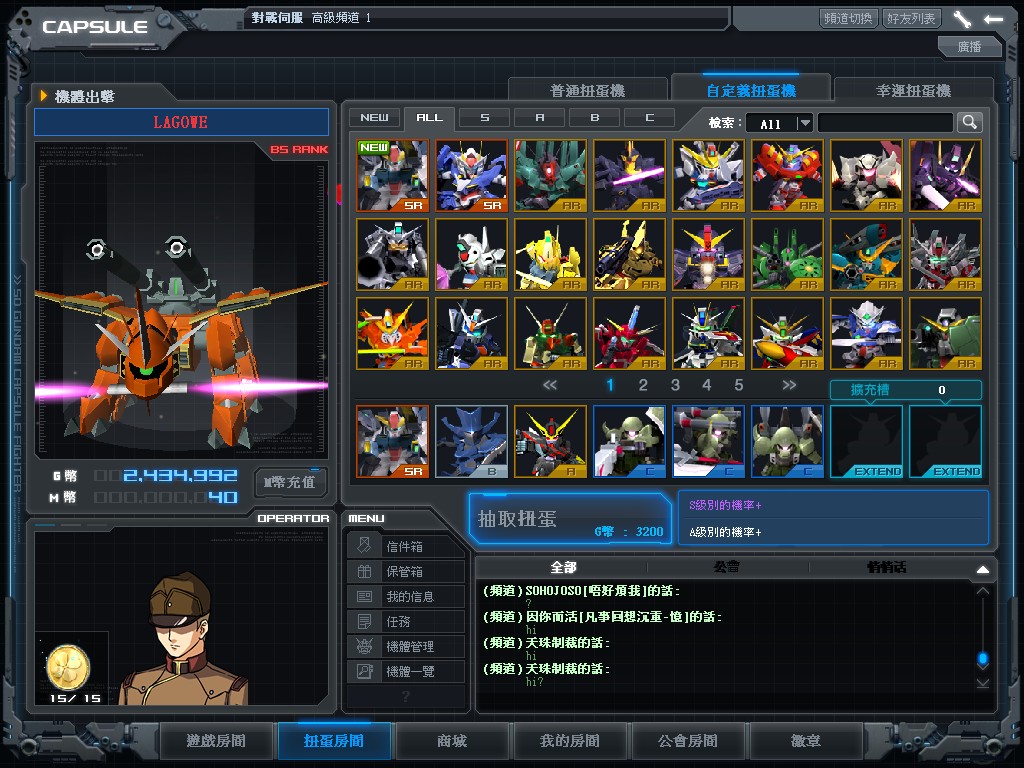Show 全部 chat tab
1024x768 pixels.
(563, 567)
